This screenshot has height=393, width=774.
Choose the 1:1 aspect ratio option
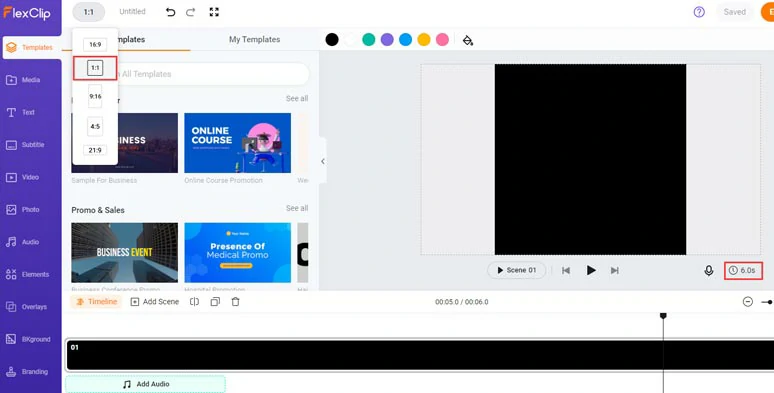click(x=95, y=68)
